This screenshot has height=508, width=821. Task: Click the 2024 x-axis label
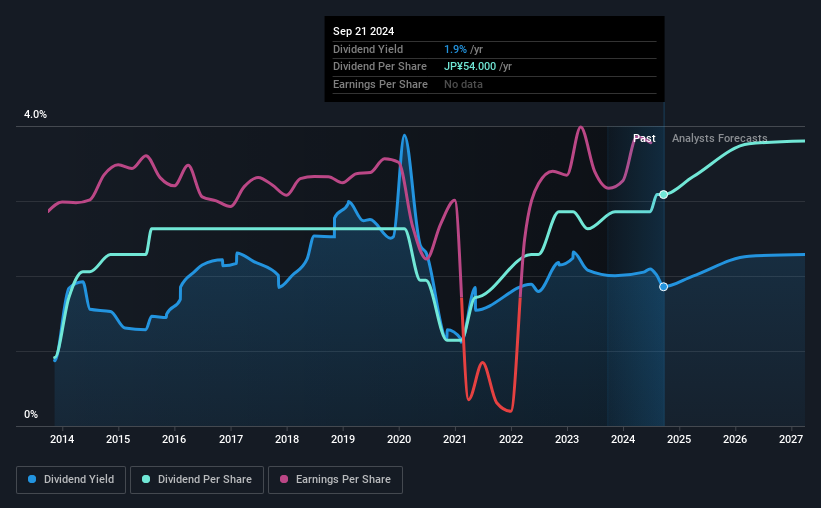[x=623, y=439]
